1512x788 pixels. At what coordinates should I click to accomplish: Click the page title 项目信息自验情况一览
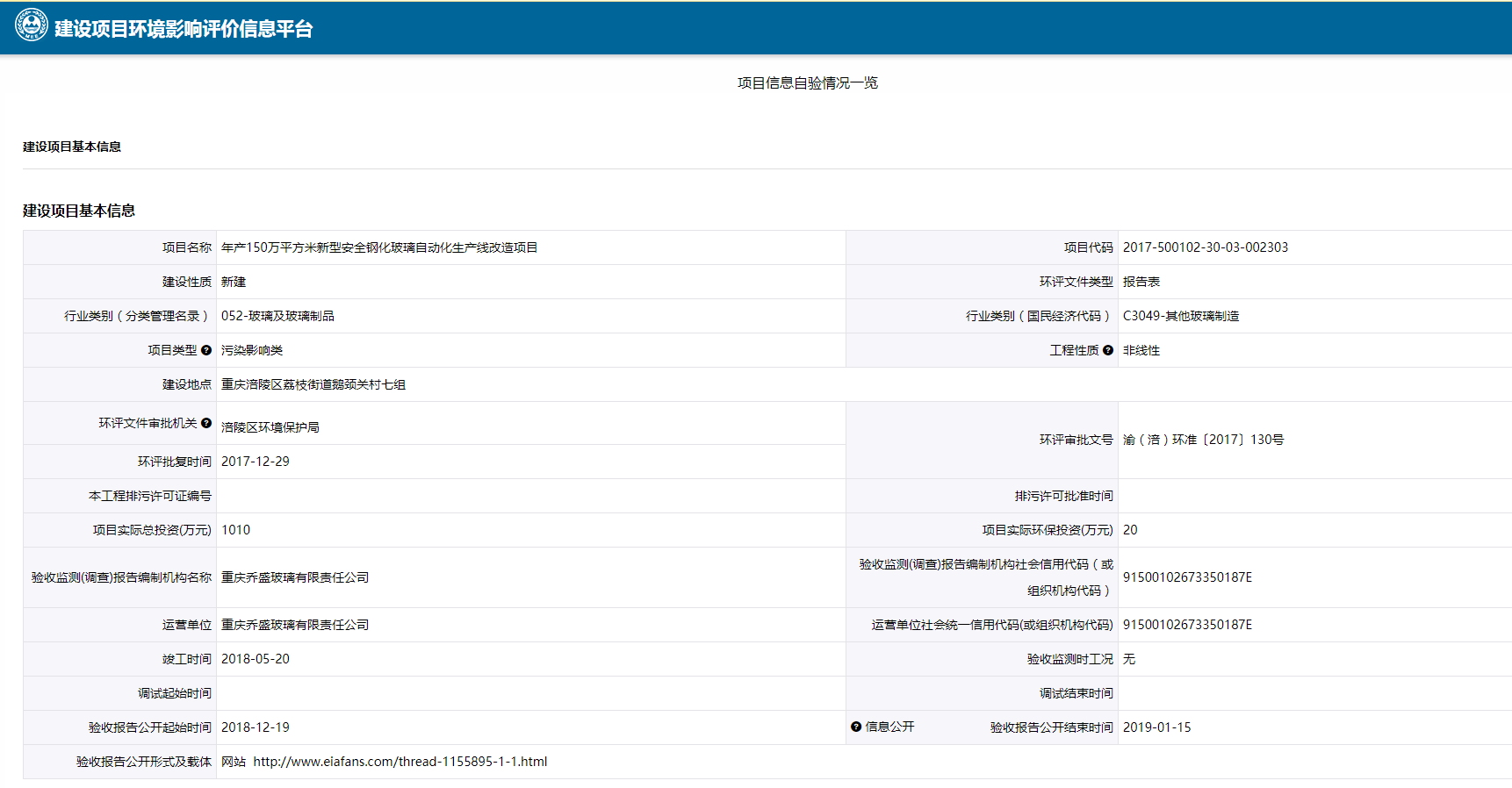tap(807, 82)
